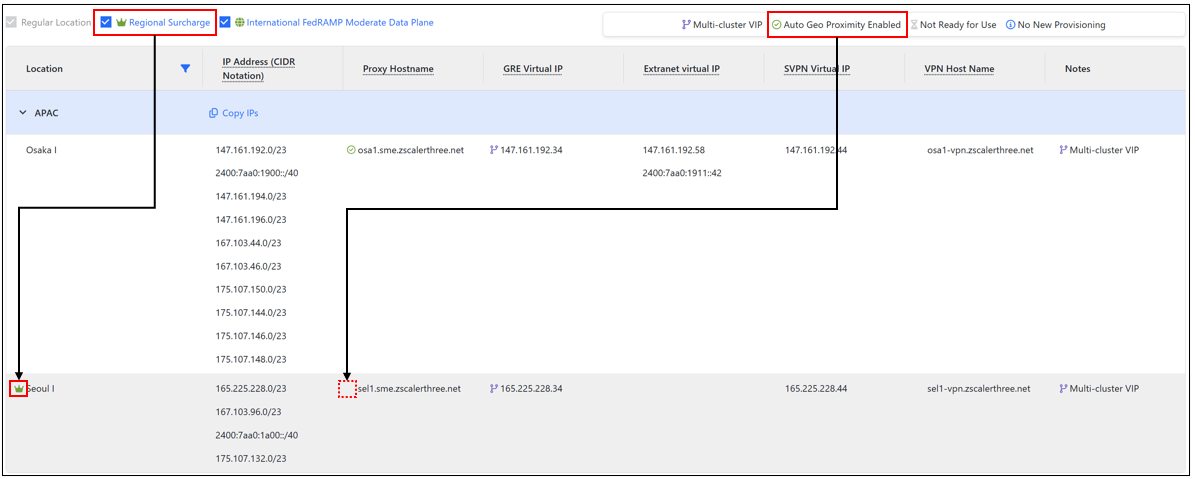Image resolution: width=1195 pixels, height=479 pixels.
Task: Click the VPN host sel1-vpn.zscalerthree.net
Action: tap(978, 389)
